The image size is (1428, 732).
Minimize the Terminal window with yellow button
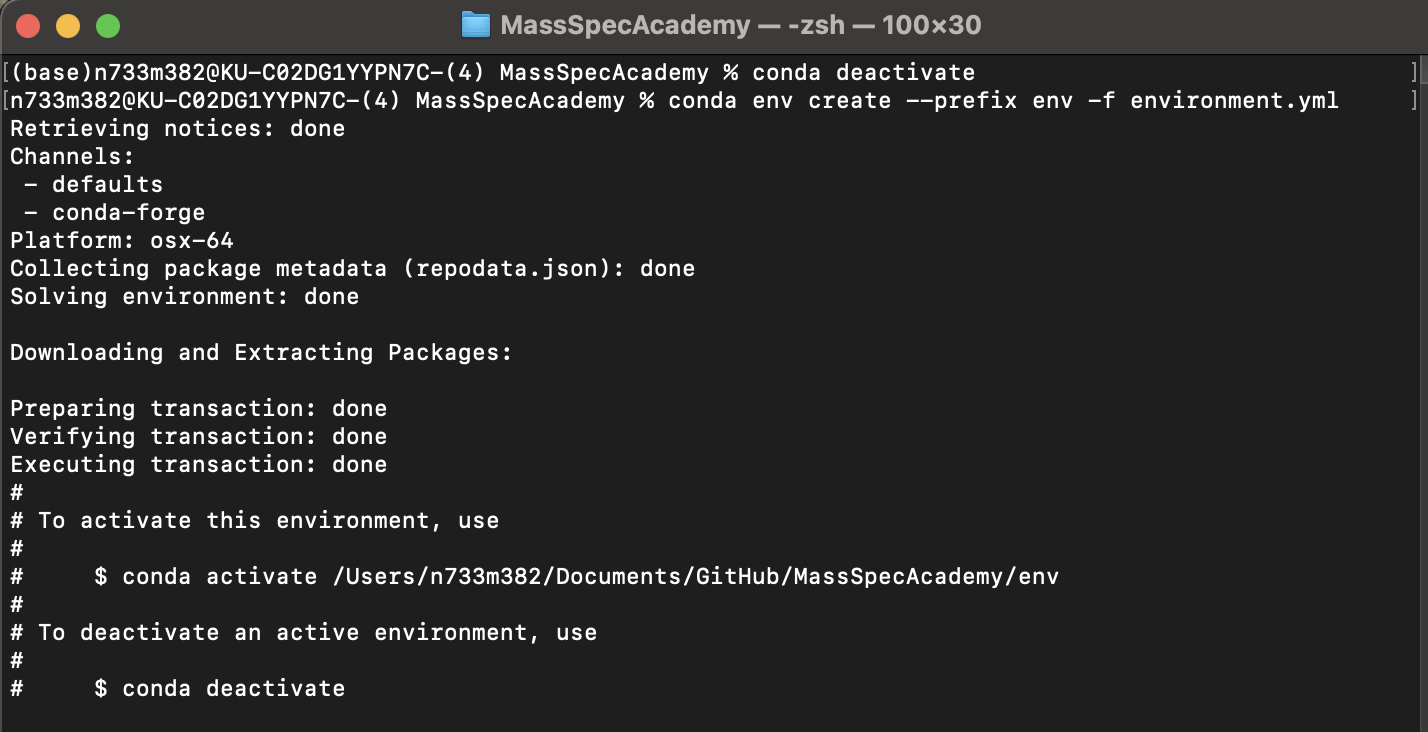coord(68,26)
